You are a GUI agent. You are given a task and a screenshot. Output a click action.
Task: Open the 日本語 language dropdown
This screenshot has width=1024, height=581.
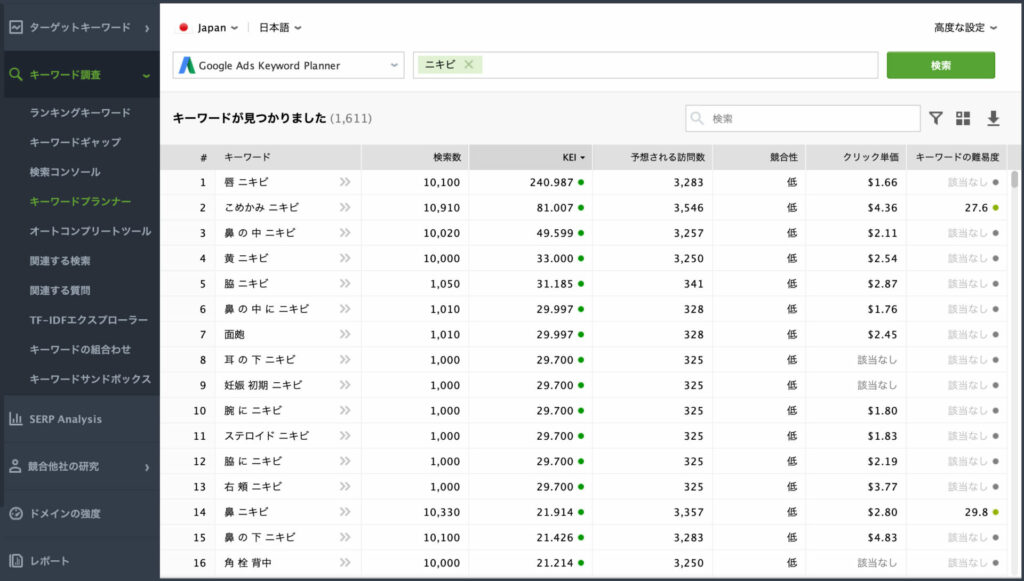pyautogui.click(x=280, y=27)
